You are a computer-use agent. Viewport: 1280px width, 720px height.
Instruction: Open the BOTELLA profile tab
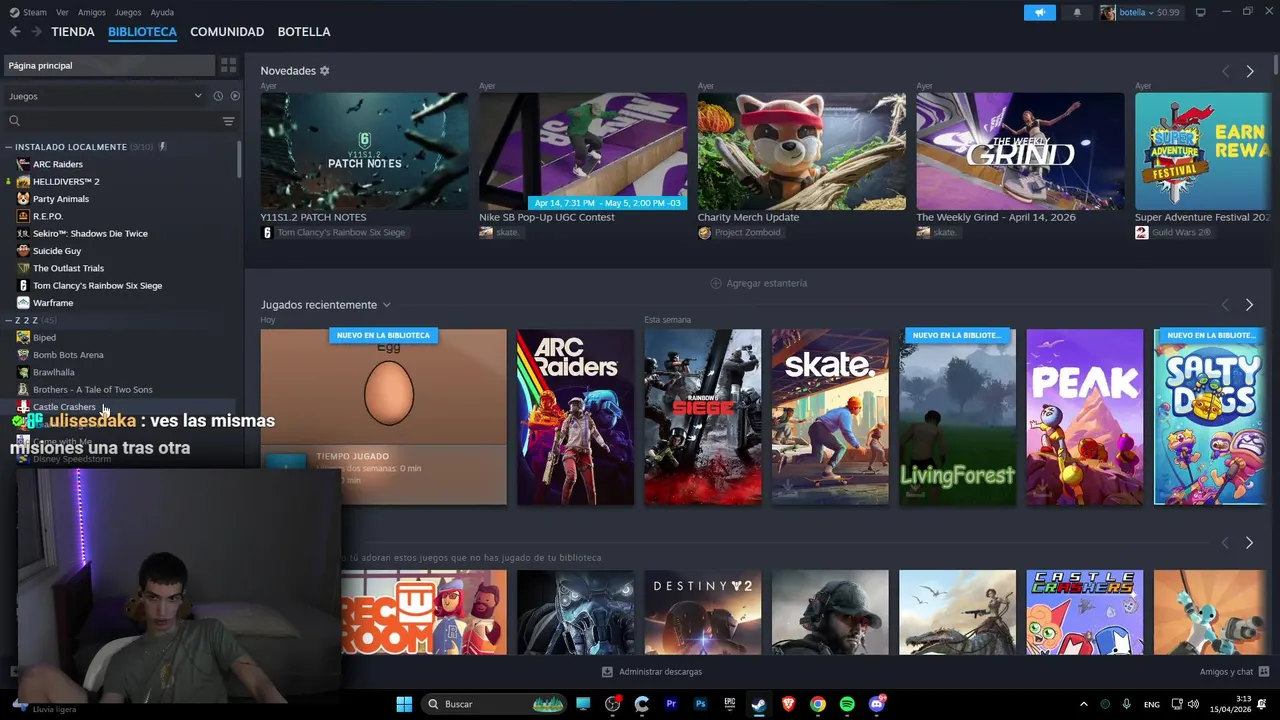click(x=304, y=32)
